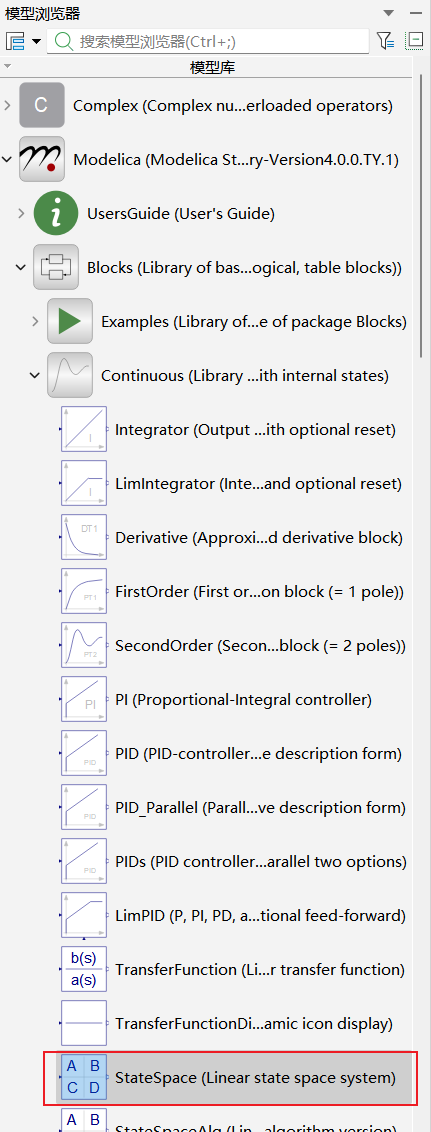This screenshot has height=1132, width=431.
Task: Click the green UsersGuide info icon
Action: (56, 214)
